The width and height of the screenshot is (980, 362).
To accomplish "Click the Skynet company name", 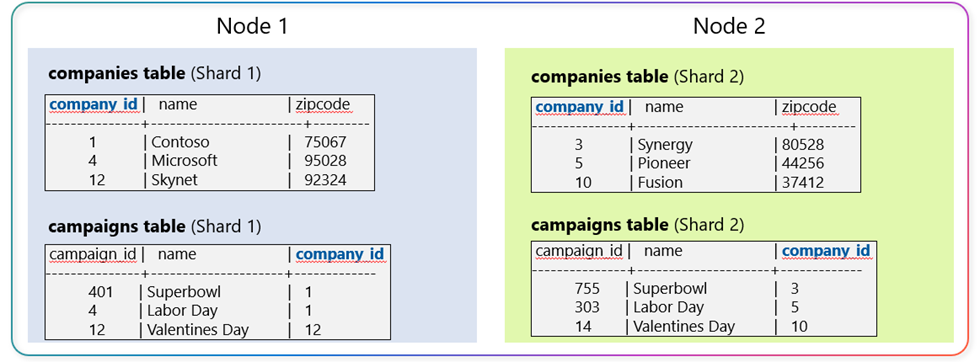I will (174, 180).
